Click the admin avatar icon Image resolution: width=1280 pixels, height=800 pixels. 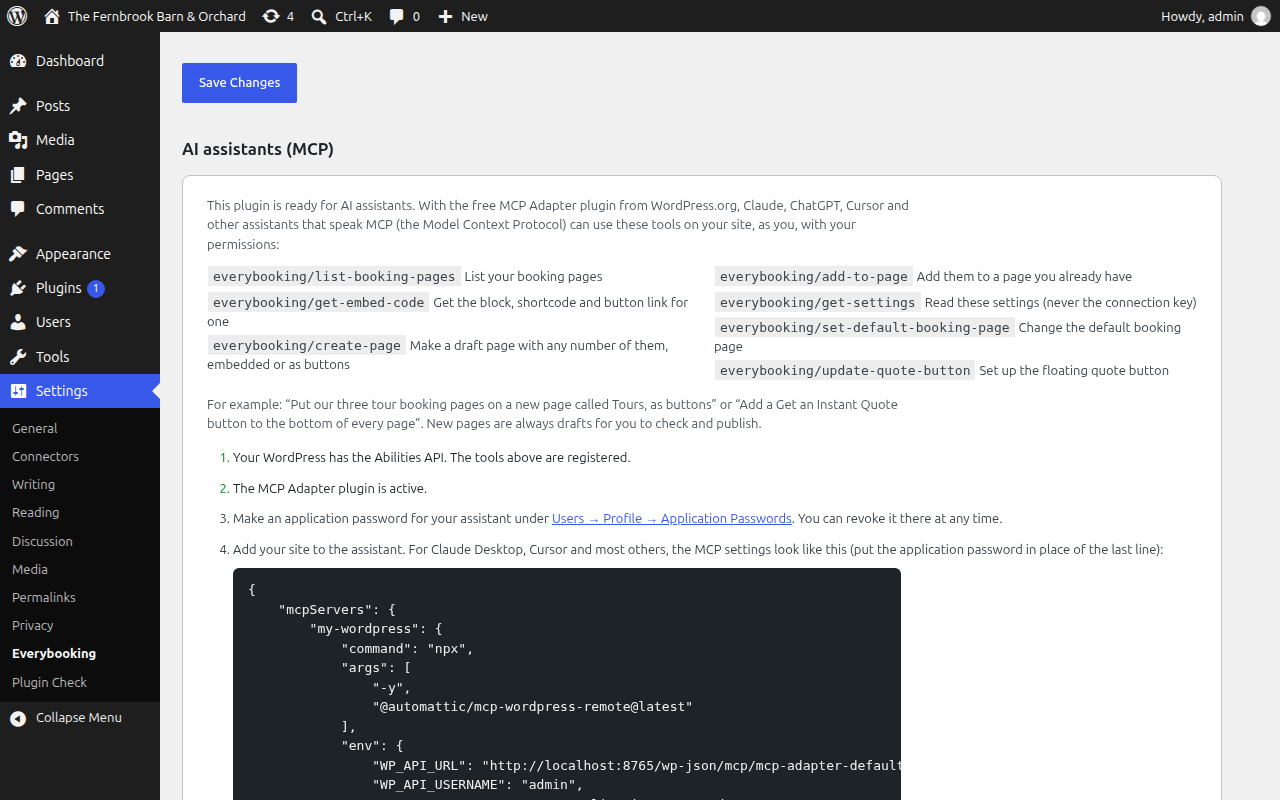1261,16
